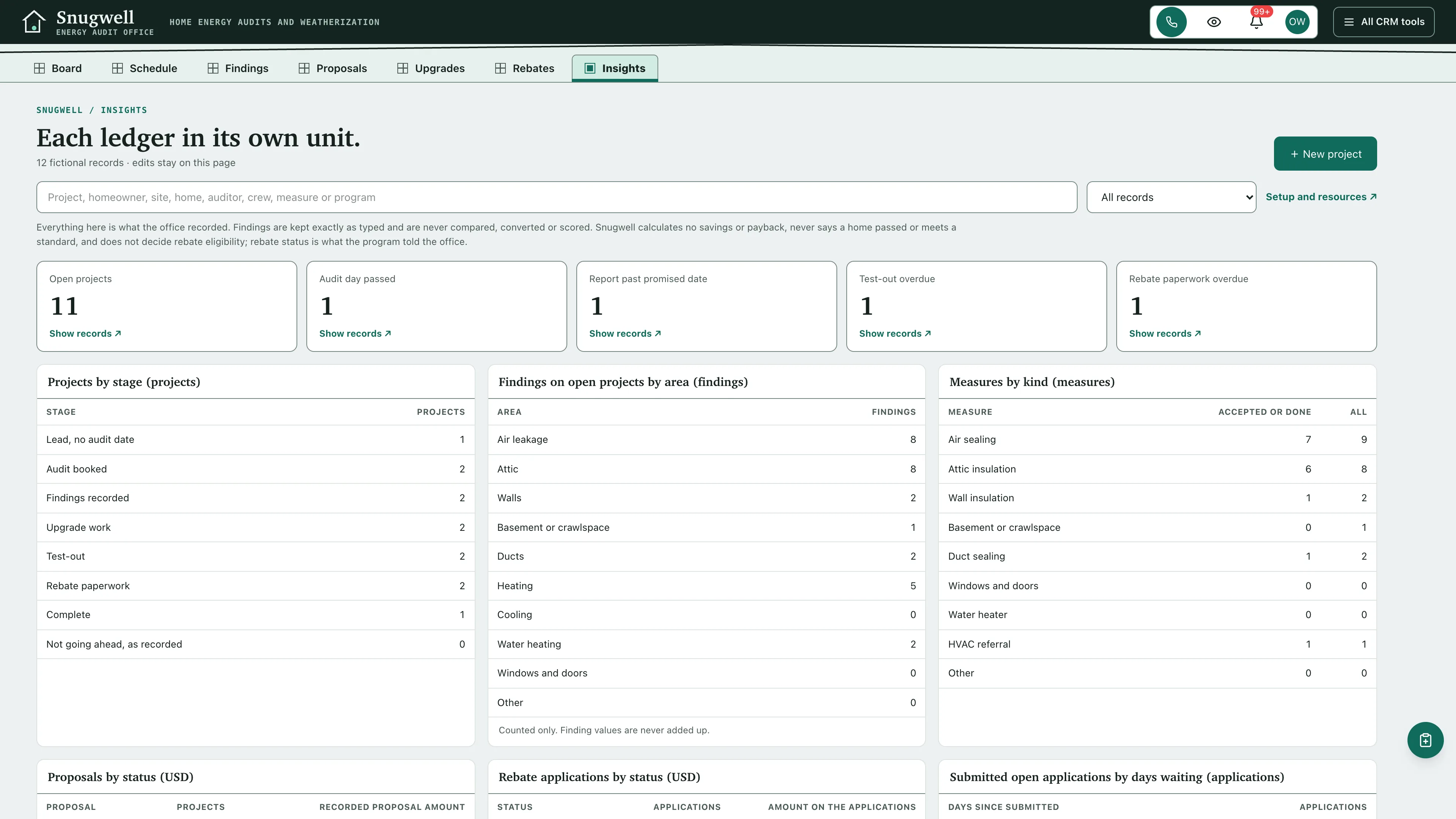Click the Insights tab square icon
1456x819 pixels.
(x=590, y=68)
